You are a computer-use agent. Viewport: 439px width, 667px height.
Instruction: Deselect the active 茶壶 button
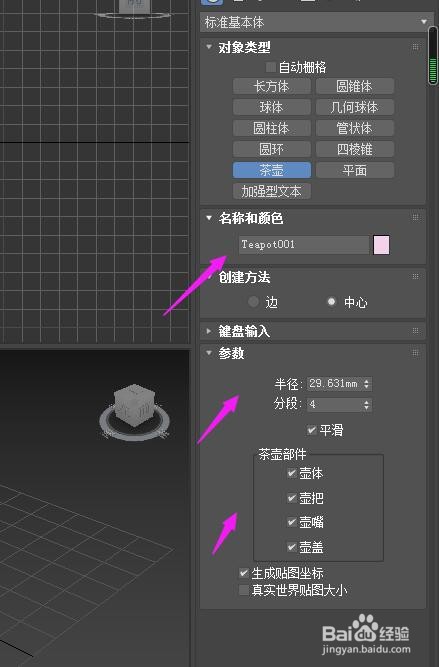tap(271, 170)
